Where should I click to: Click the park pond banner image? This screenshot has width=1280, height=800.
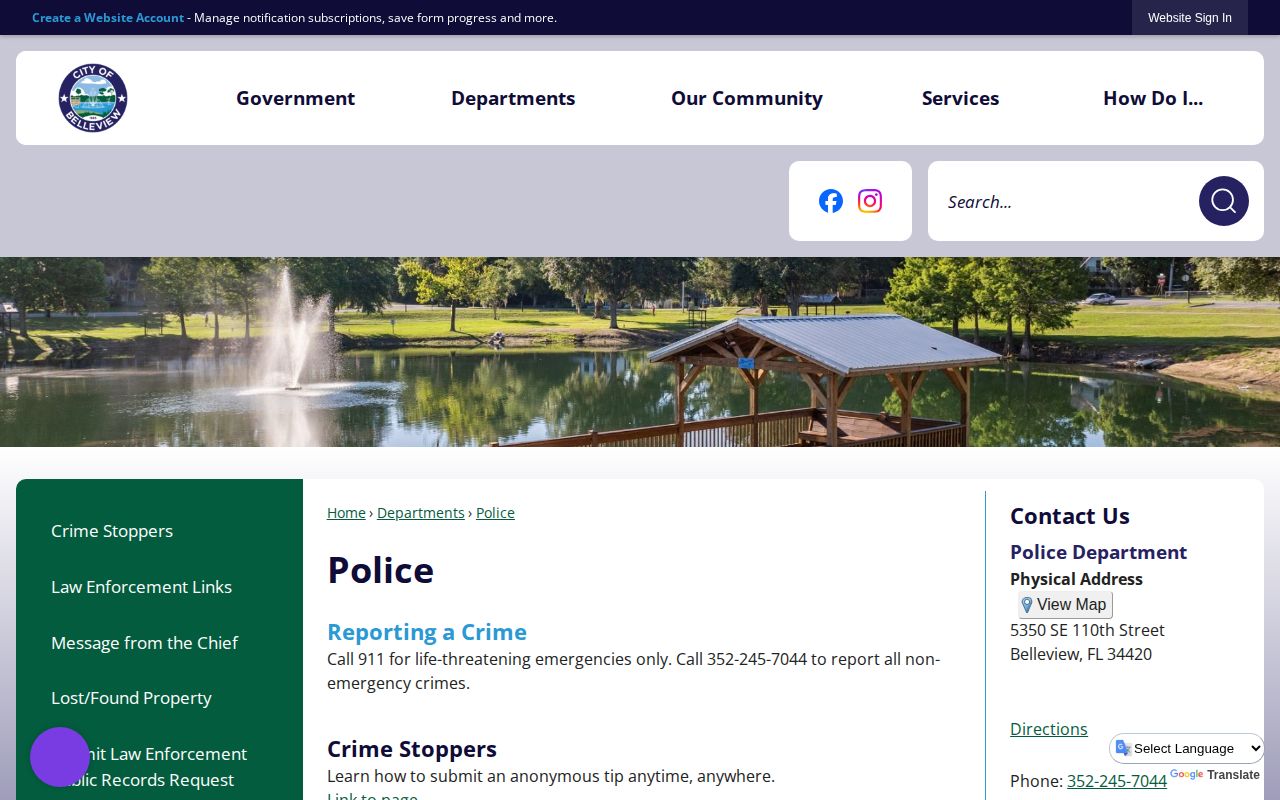(640, 352)
